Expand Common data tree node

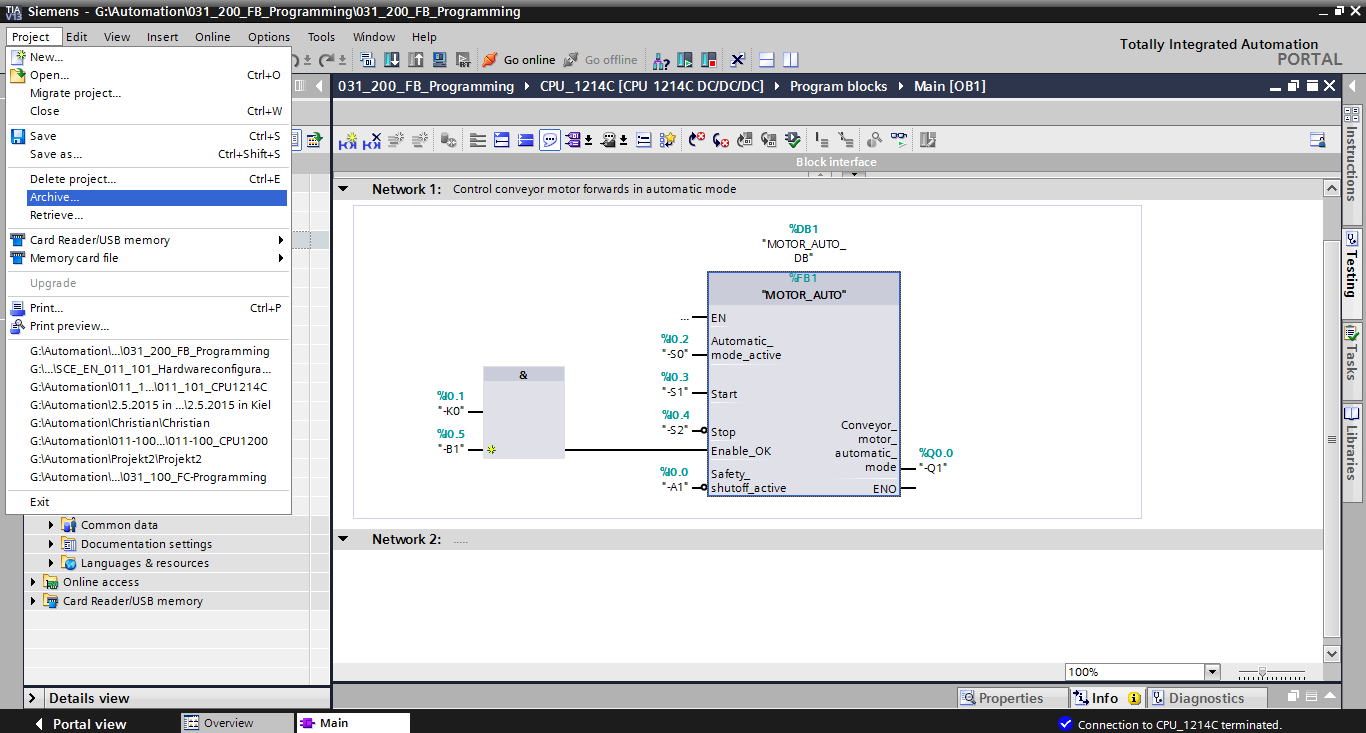tap(52, 525)
